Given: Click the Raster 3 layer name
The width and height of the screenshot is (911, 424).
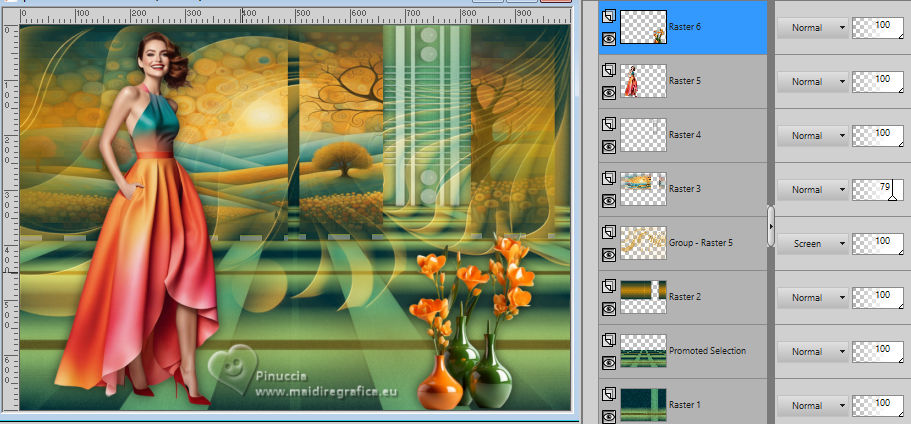Looking at the screenshot, I should [x=684, y=189].
